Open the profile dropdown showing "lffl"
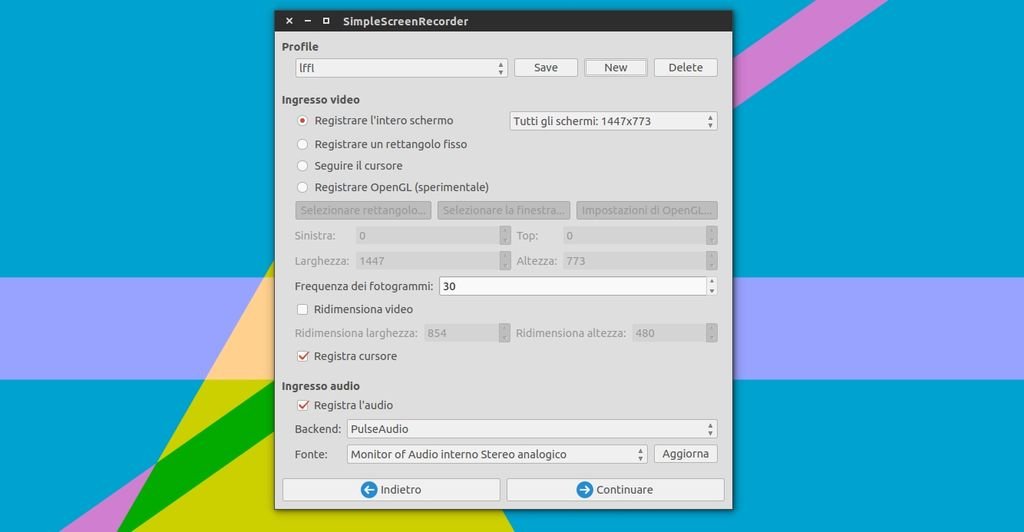Viewport: 1024px width, 532px height. (401, 68)
